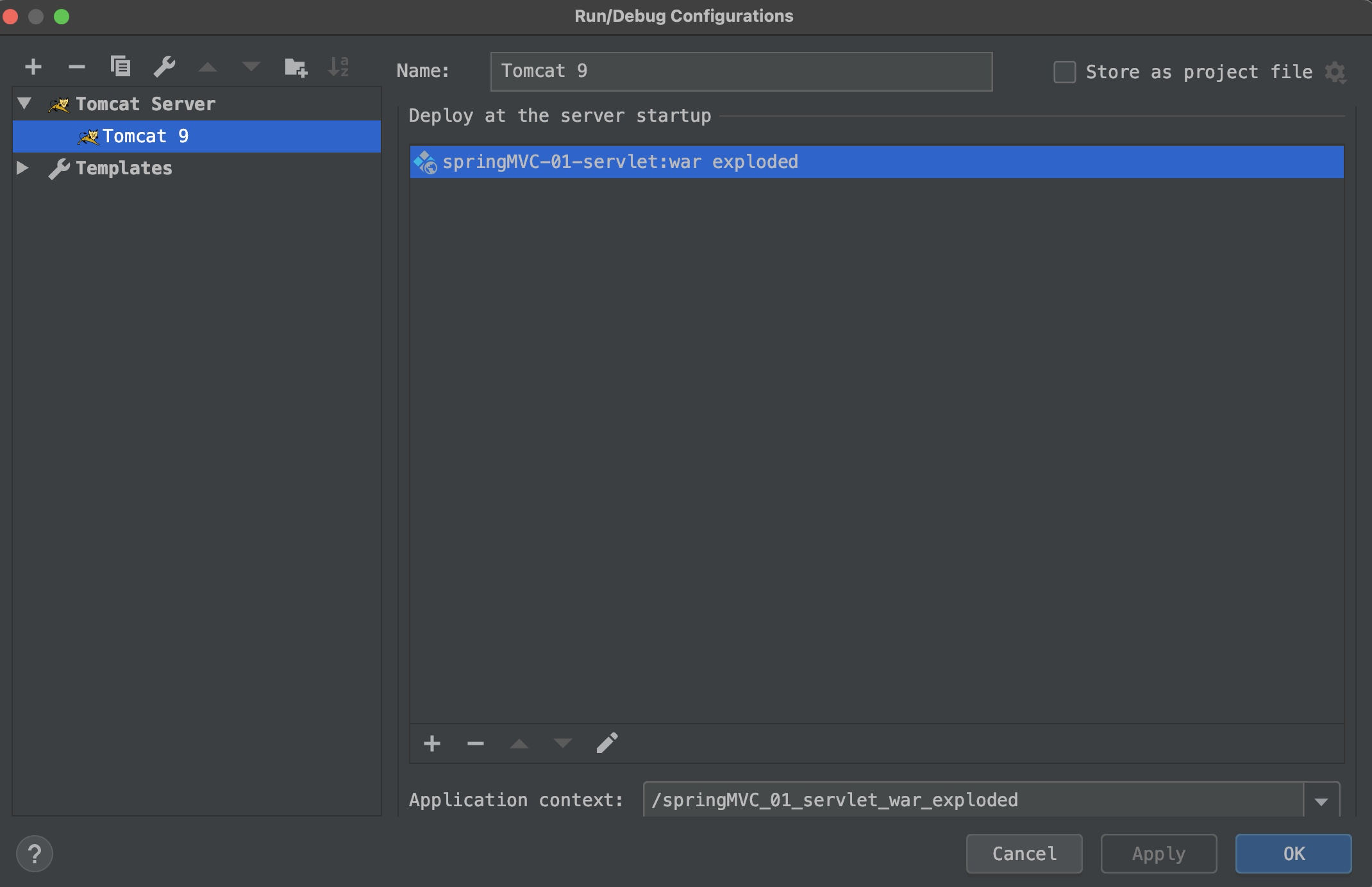This screenshot has width=1372, height=887.
Task: Enable the Store as project file checkbox
Action: 1064,72
